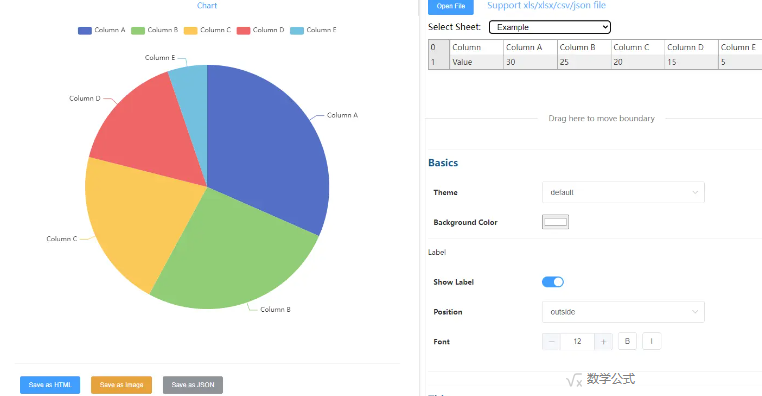Click the Save as JSON button
The width and height of the screenshot is (762, 396).
[x=193, y=385]
